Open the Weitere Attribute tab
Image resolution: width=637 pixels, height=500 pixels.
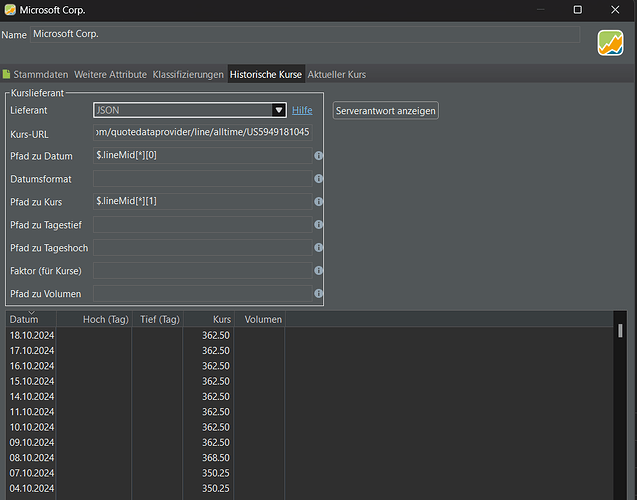[108, 75]
